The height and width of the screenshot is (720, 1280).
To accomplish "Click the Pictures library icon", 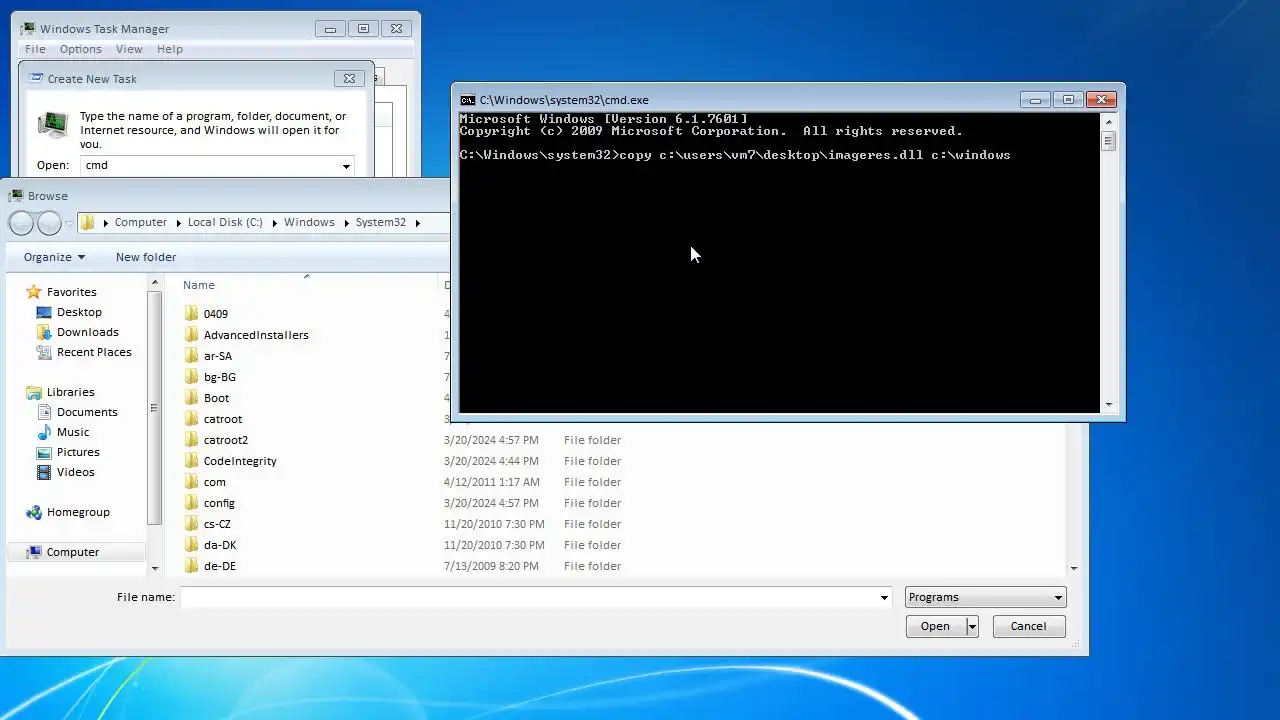I will [x=44, y=452].
